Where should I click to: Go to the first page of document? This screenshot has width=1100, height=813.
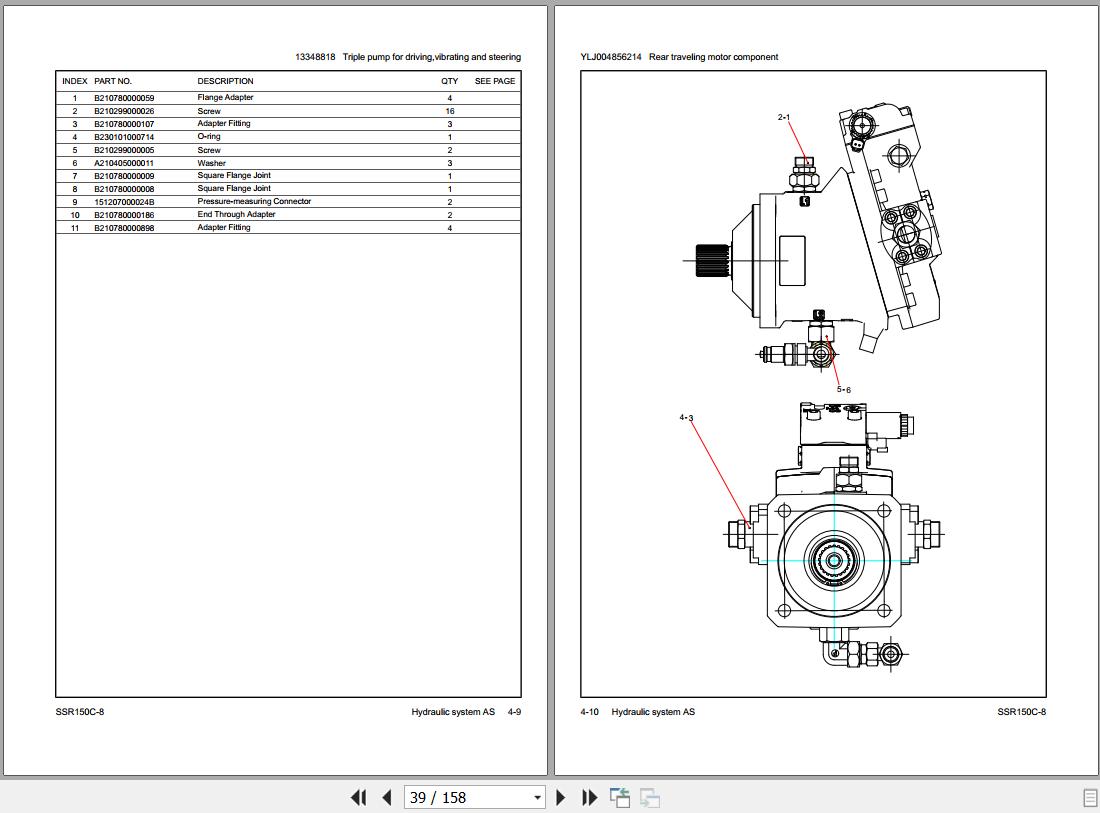358,798
